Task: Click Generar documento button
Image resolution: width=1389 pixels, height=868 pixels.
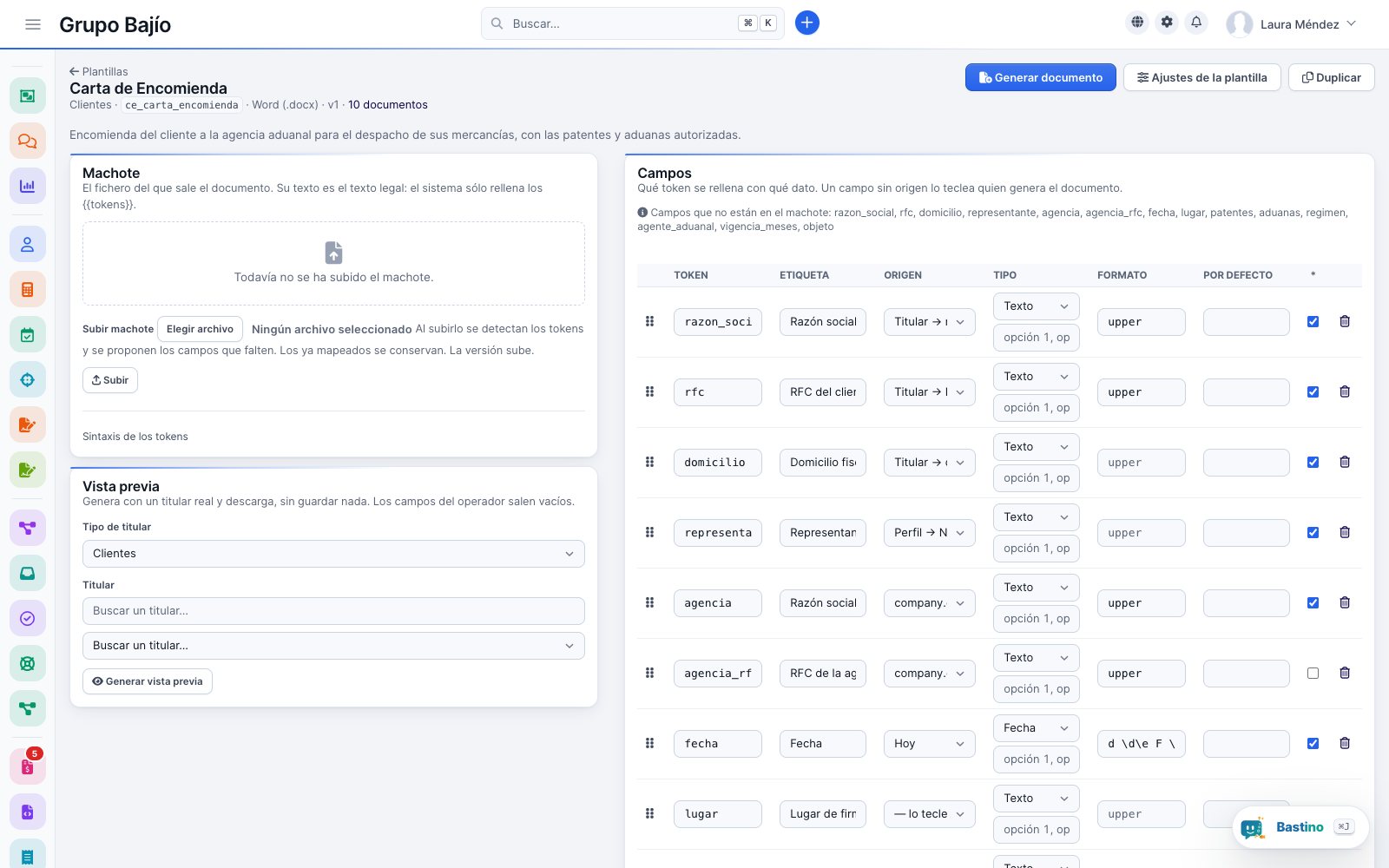Action: [x=1040, y=77]
